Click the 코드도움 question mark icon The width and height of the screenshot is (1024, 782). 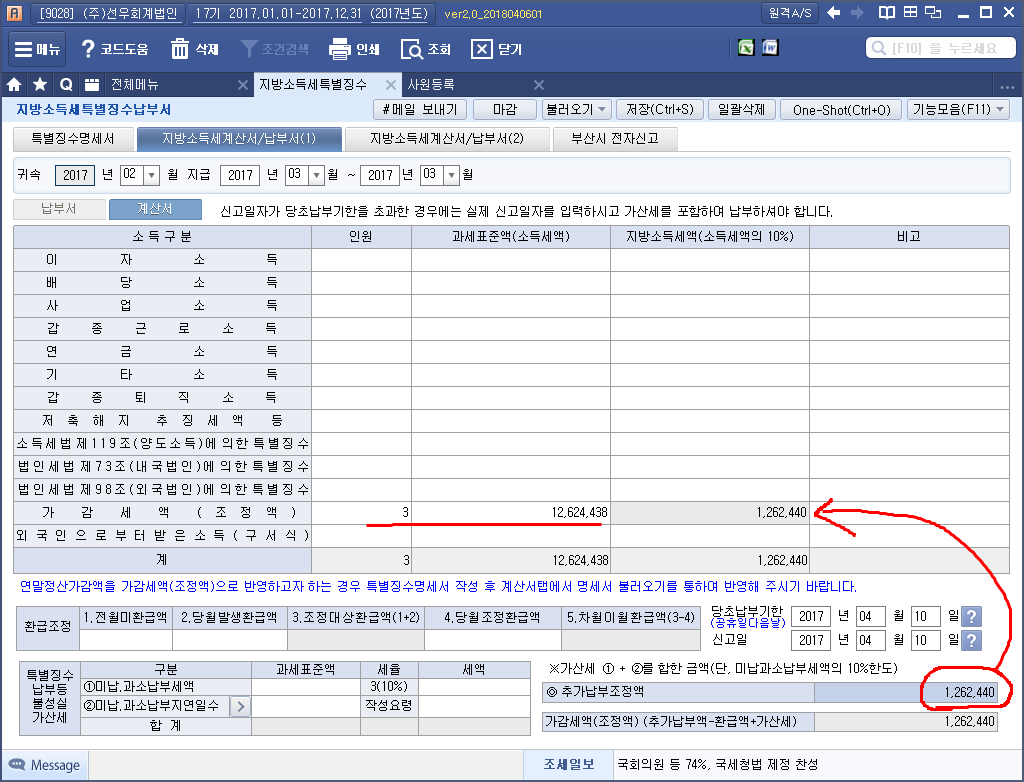(88, 49)
